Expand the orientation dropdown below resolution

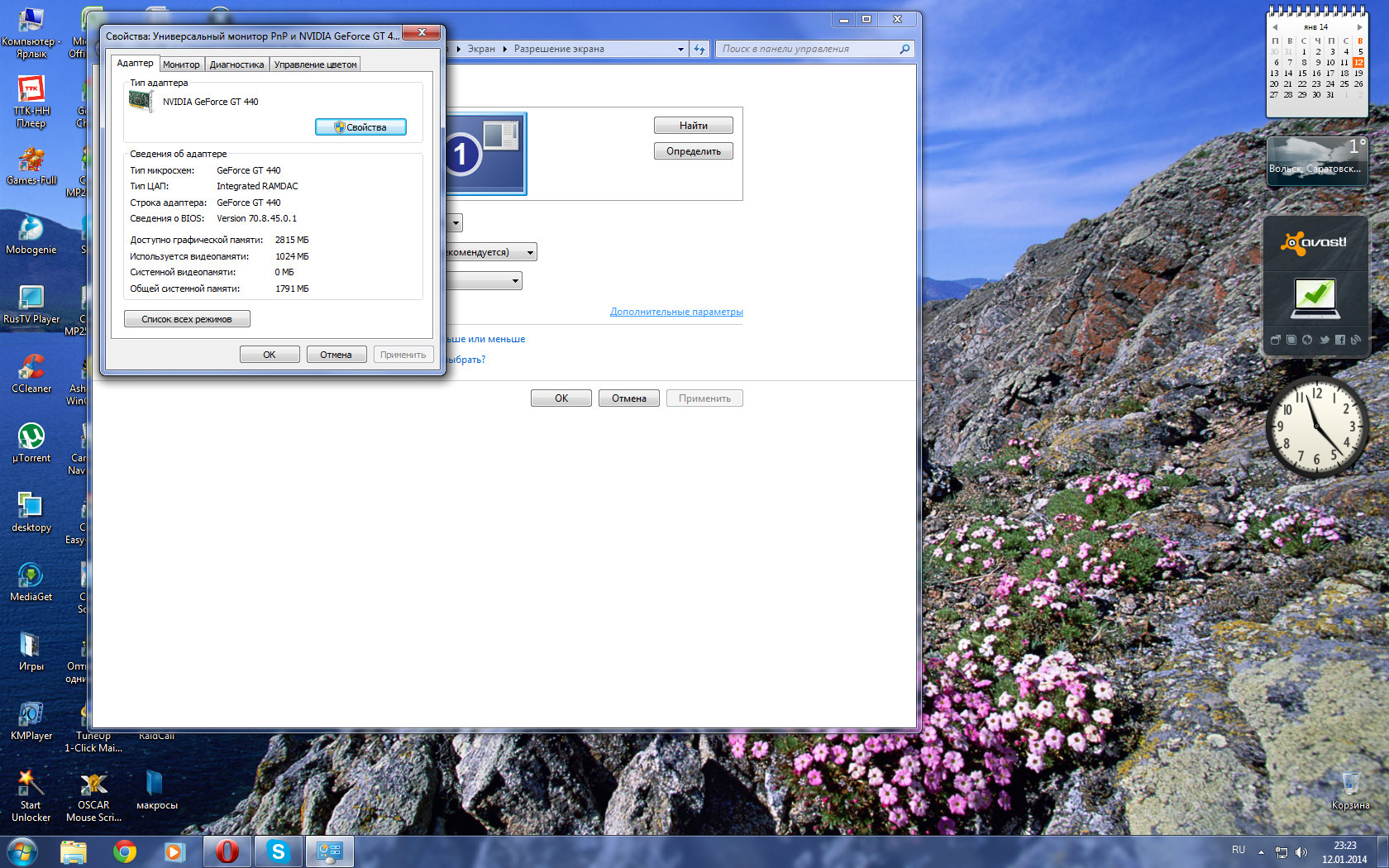[515, 281]
